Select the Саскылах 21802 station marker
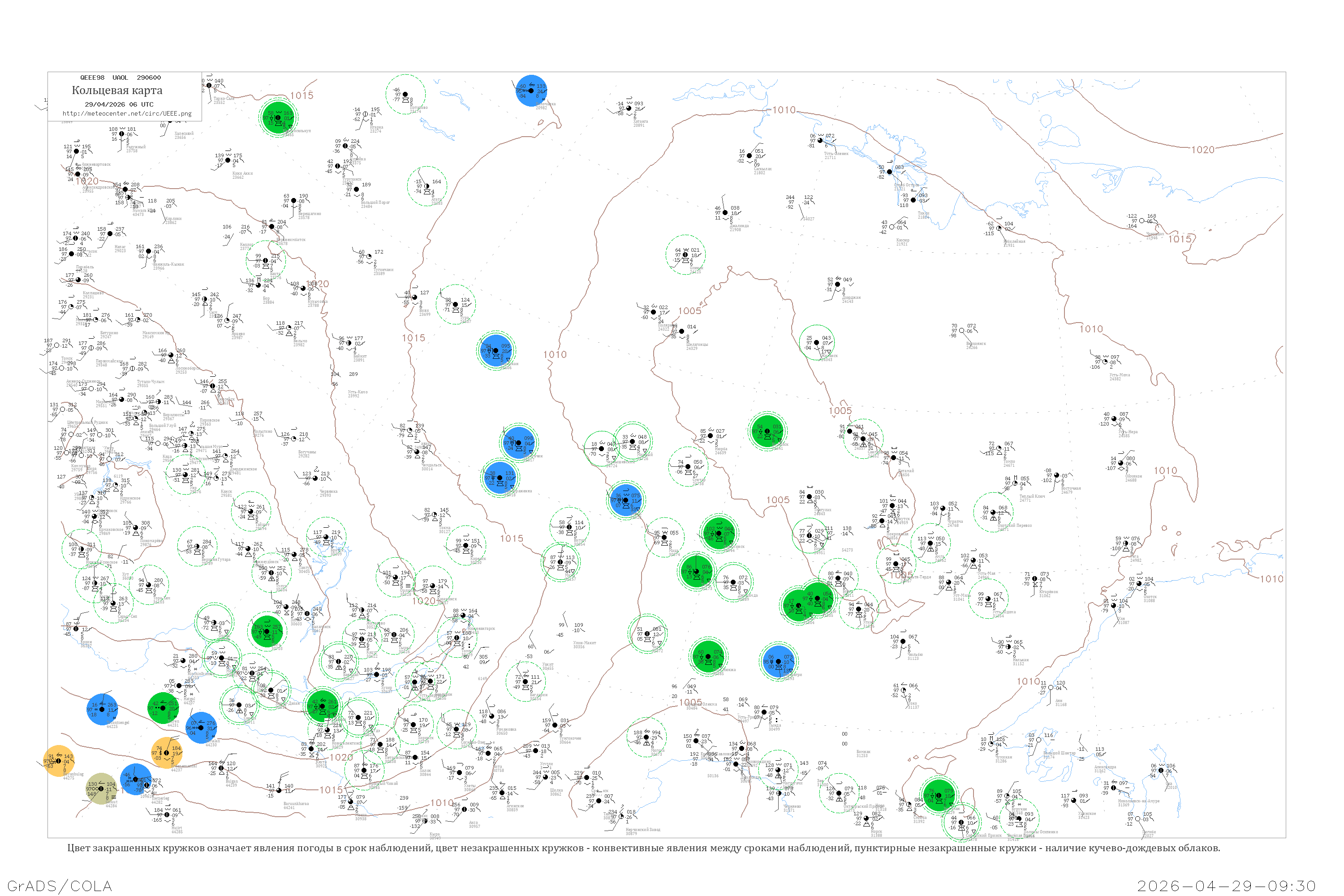This screenshot has height=896, width=1344. (749, 155)
